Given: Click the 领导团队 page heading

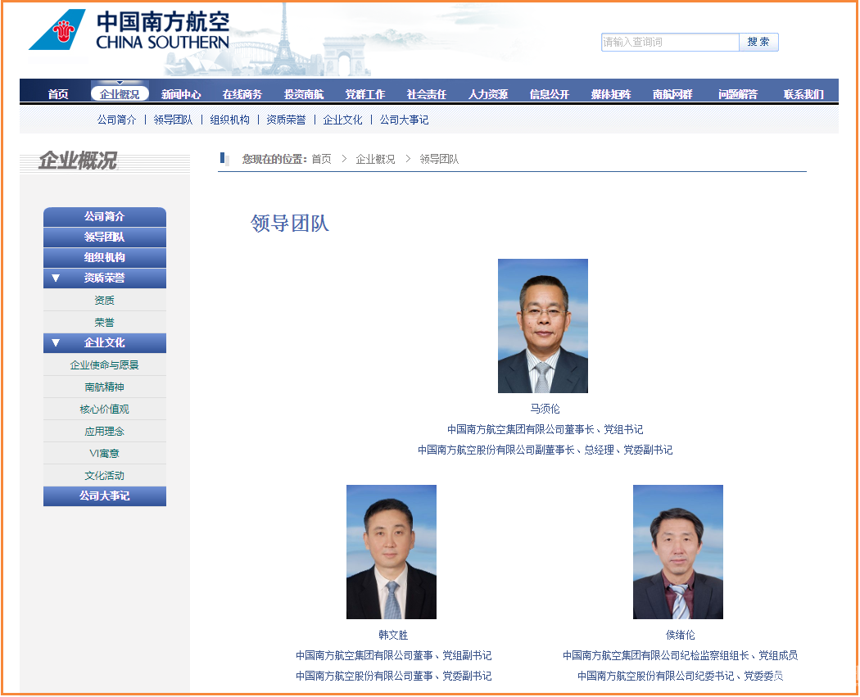Looking at the screenshot, I should [290, 223].
